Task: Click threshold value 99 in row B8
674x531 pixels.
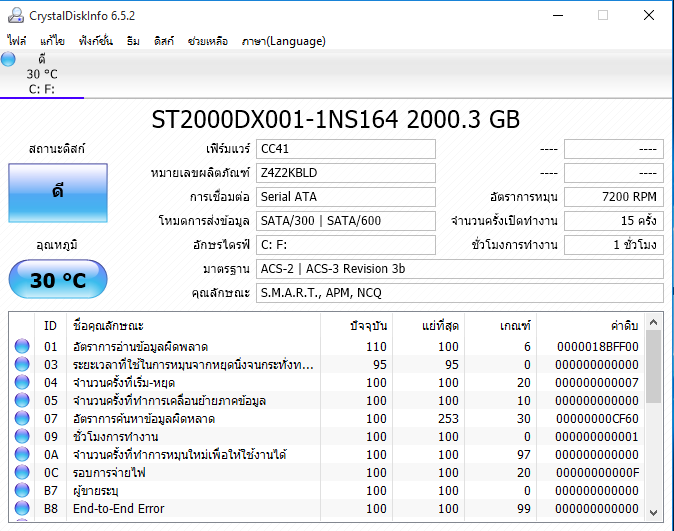Action: click(x=524, y=509)
